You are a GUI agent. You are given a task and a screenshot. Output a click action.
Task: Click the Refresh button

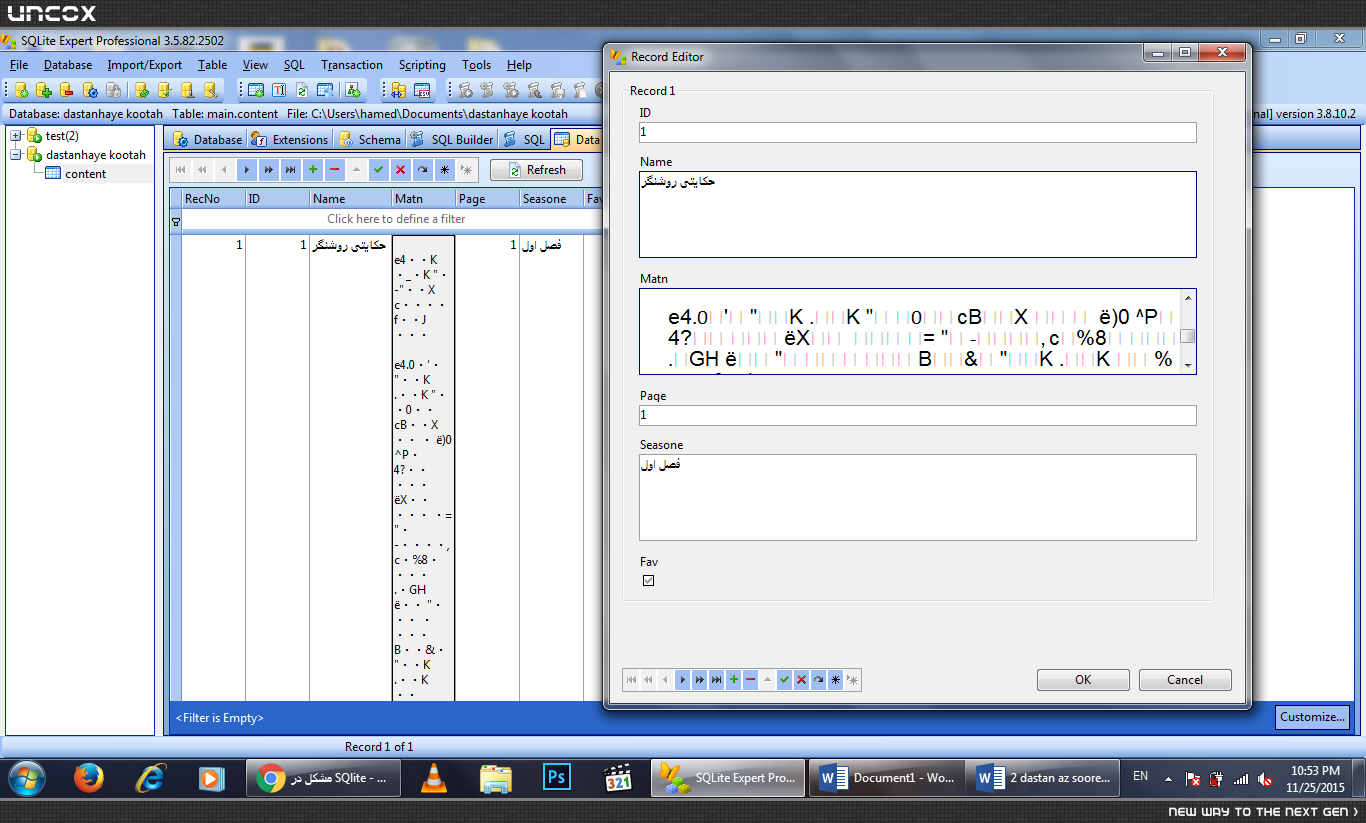(536, 170)
